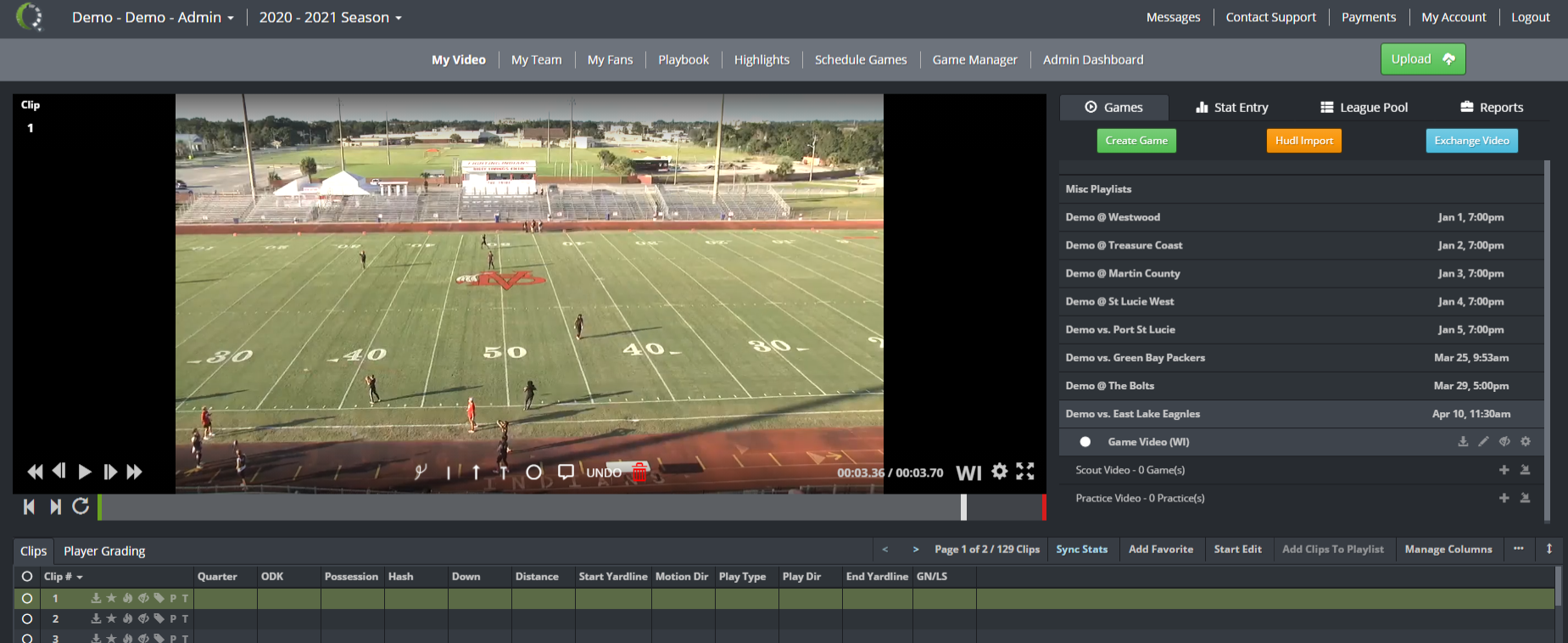Select the T-shaped blocking line tool
Image resolution: width=1568 pixels, height=643 pixels.
click(x=504, y=472)
